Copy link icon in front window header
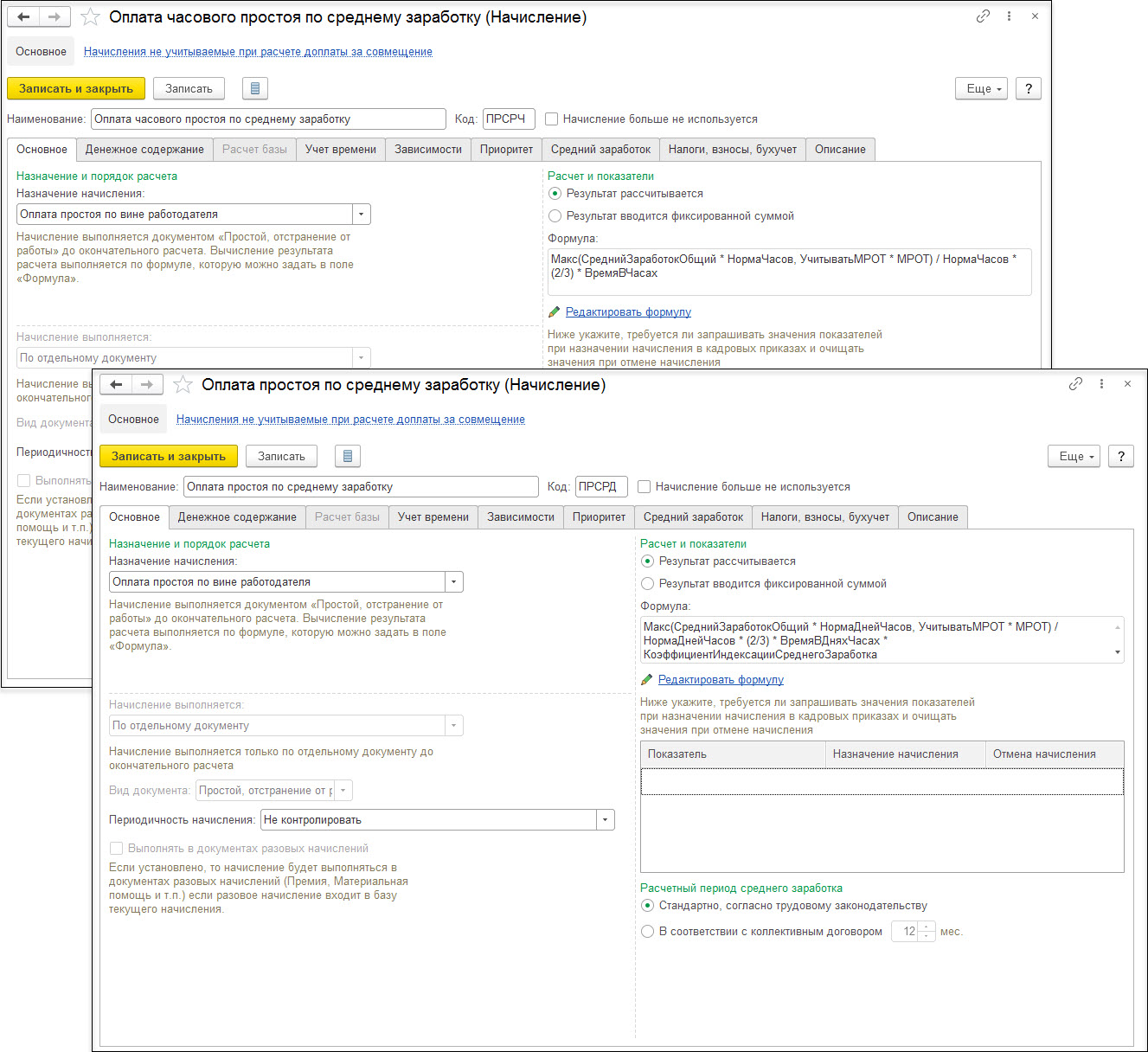 point(1075,384)
